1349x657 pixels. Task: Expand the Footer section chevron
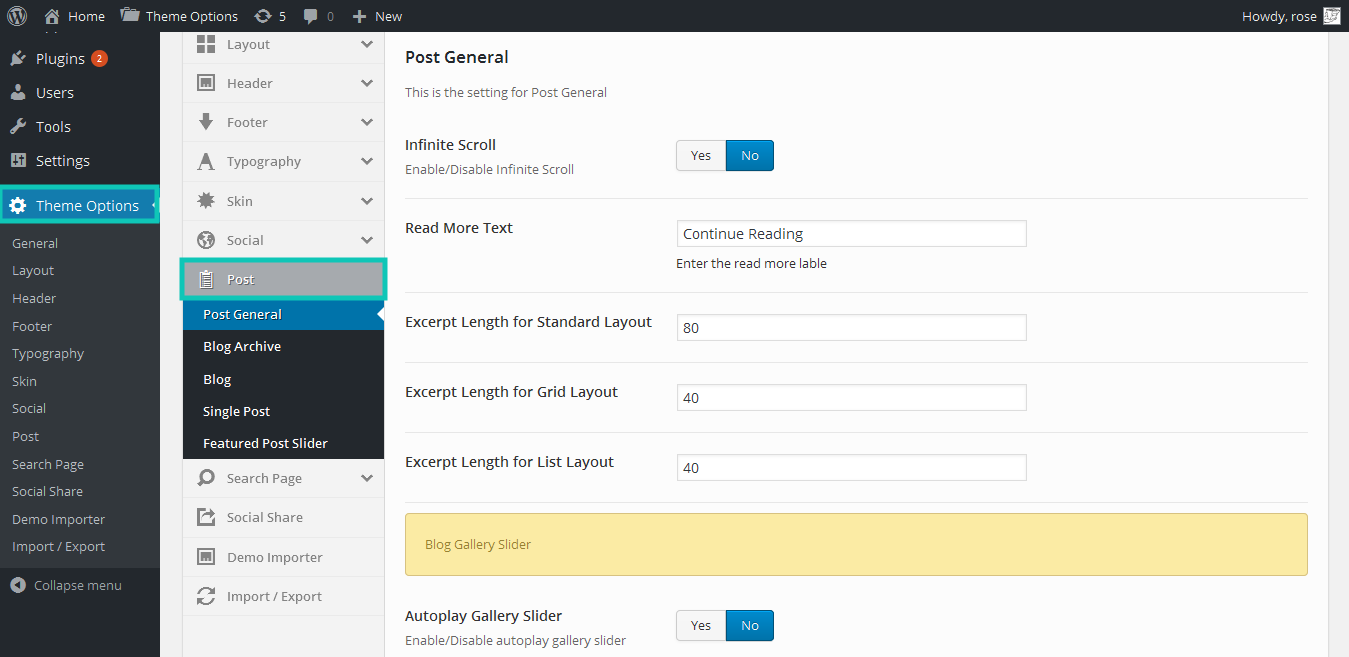click(x=367, y=122)
